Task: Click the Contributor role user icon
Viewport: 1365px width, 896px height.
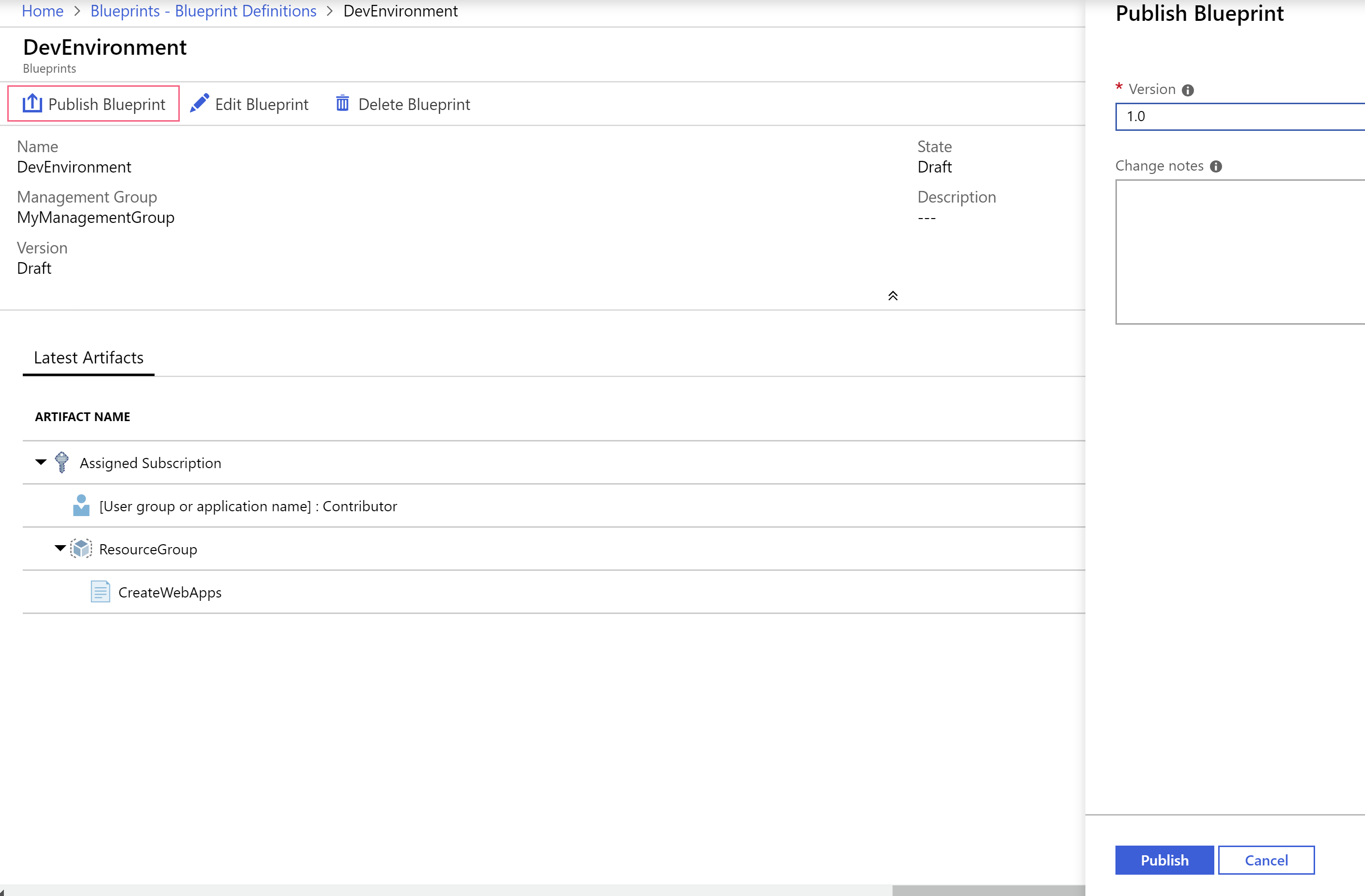Action: (81, 505)
